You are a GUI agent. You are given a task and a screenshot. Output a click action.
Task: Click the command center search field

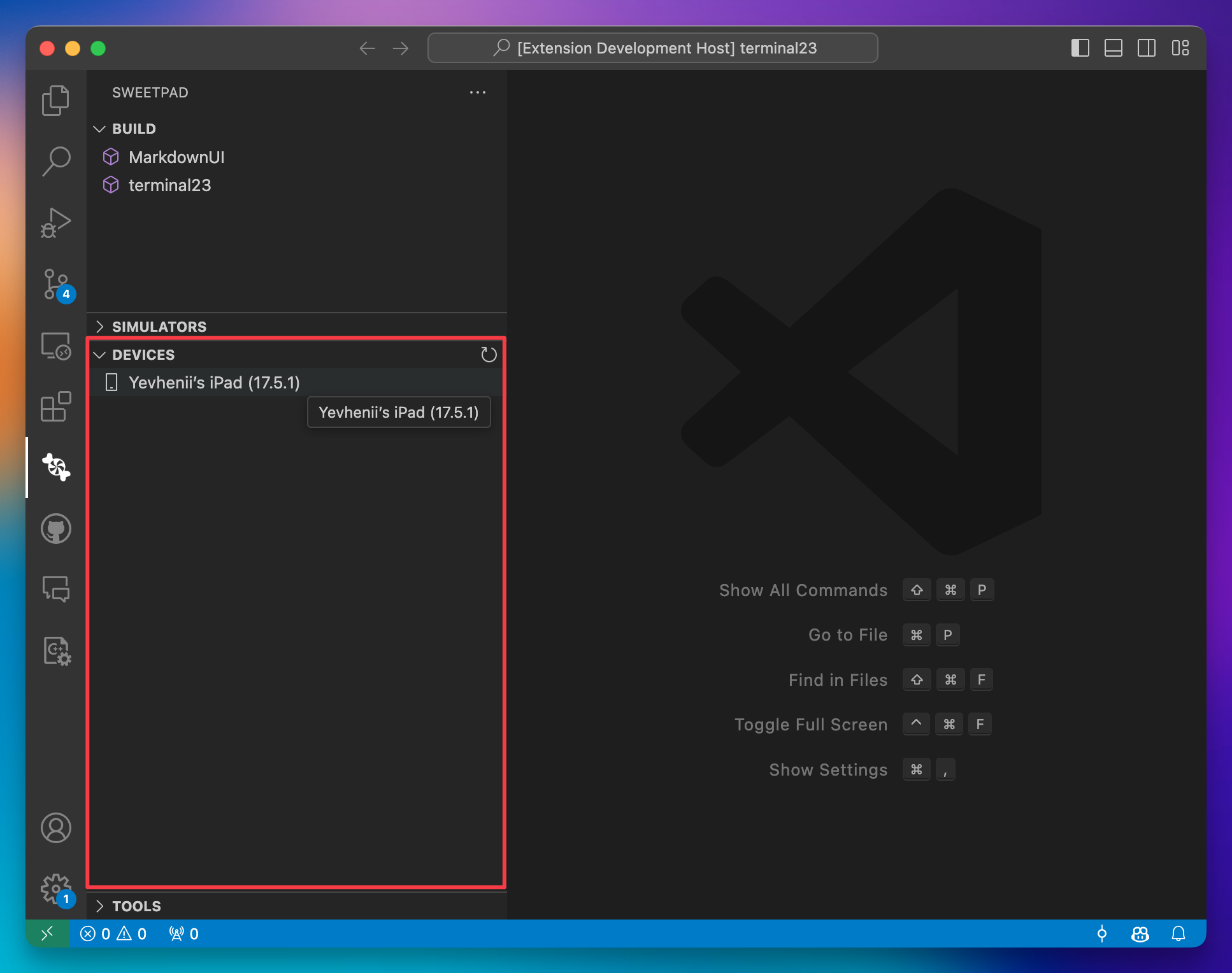click(652, 48)
